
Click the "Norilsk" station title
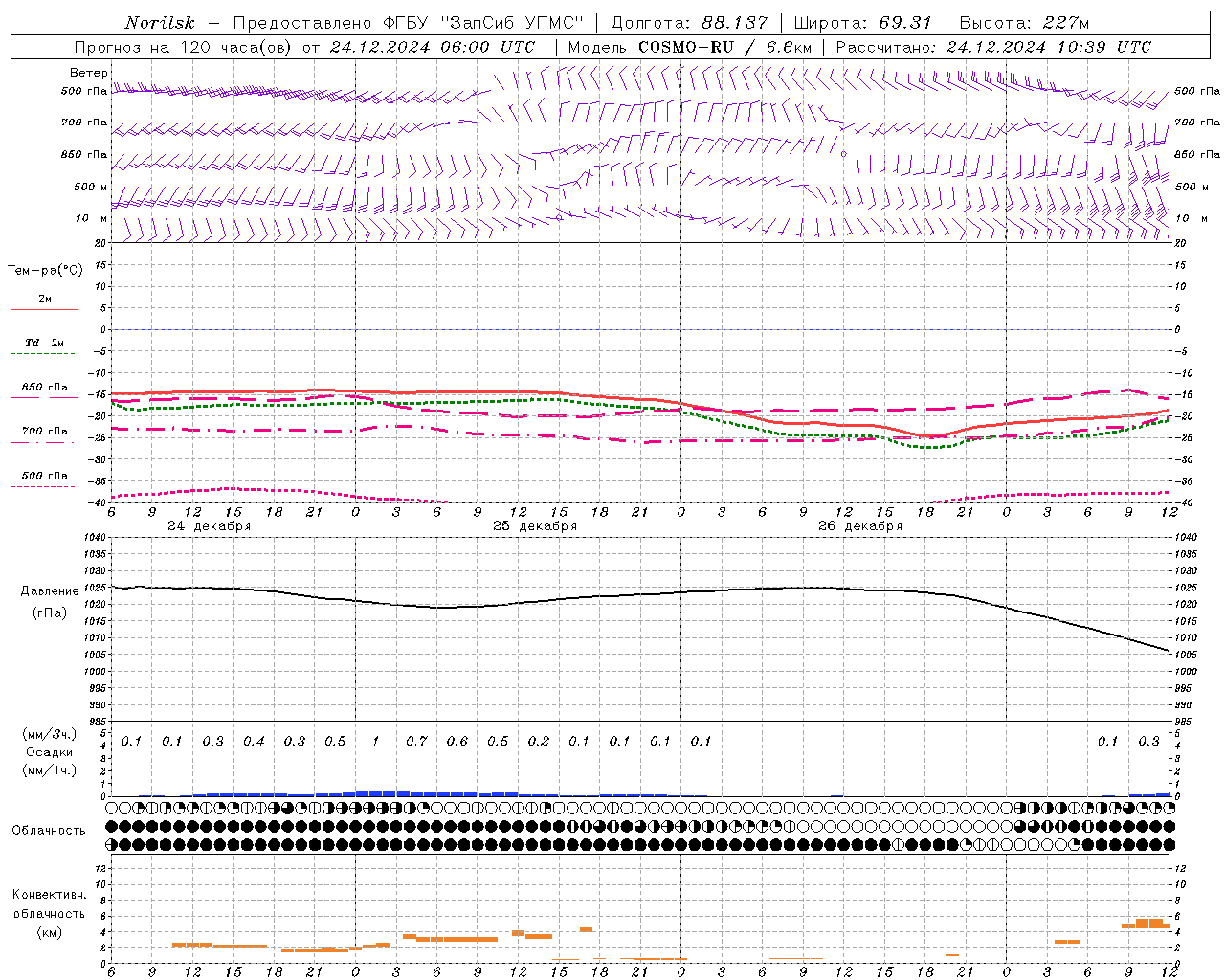[159, 23]
